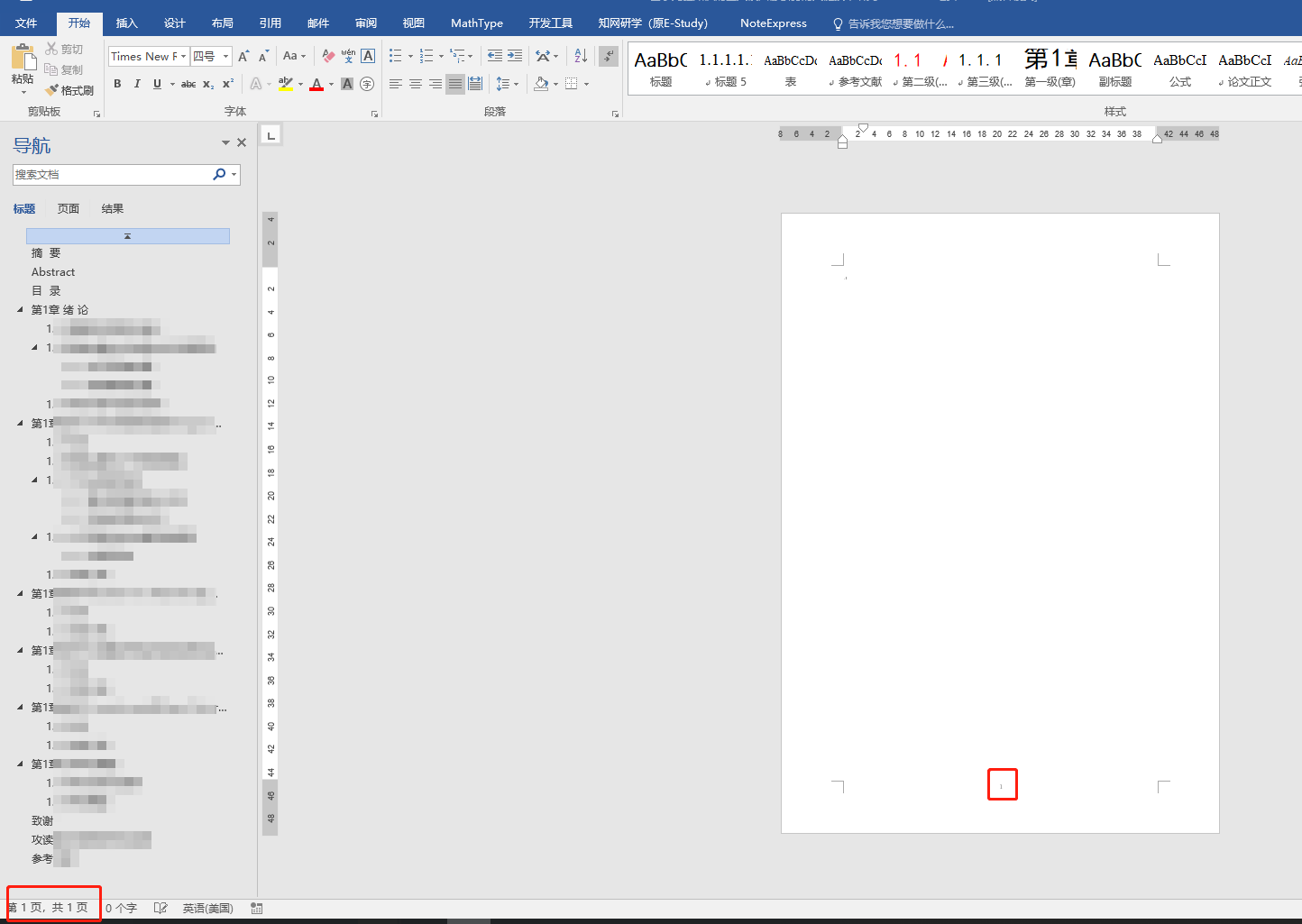This screenshot has height=924, width=1302.
Task: Switch to the MathType ribbon tab
Action: click(x=477, y=23)
